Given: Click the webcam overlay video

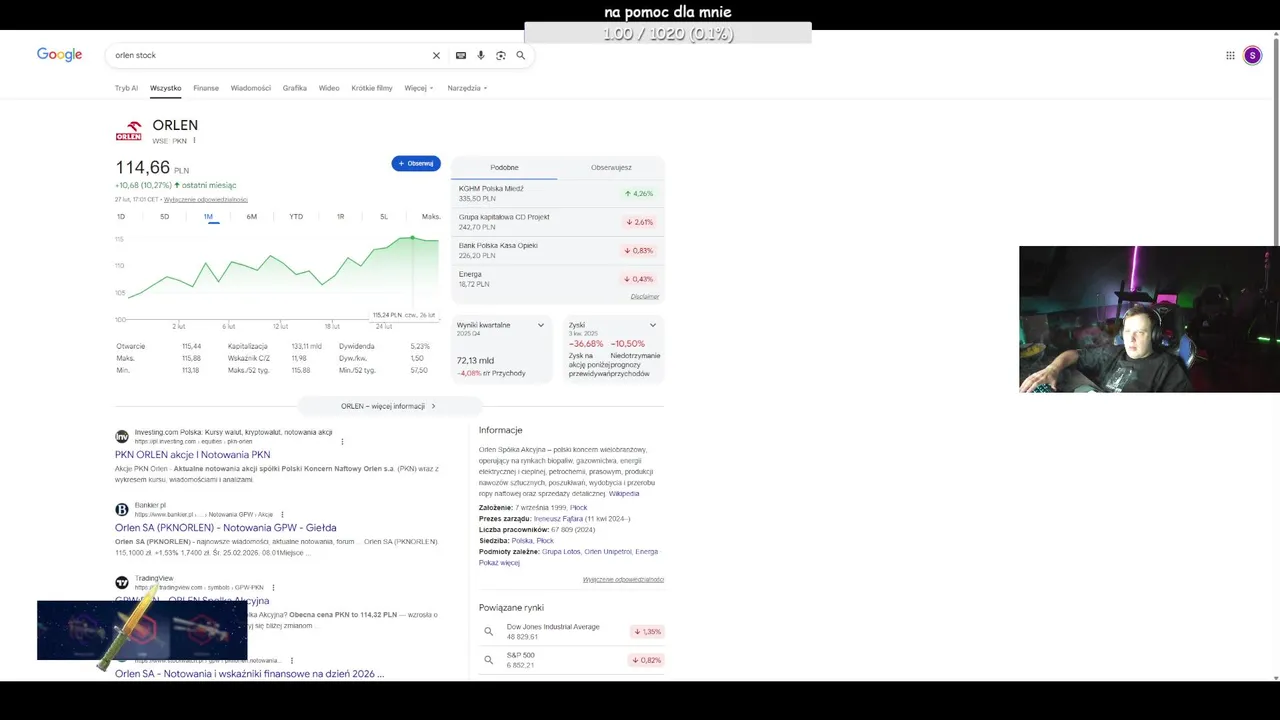Looking at the screenshot, I should click(x=1149, y=319).
